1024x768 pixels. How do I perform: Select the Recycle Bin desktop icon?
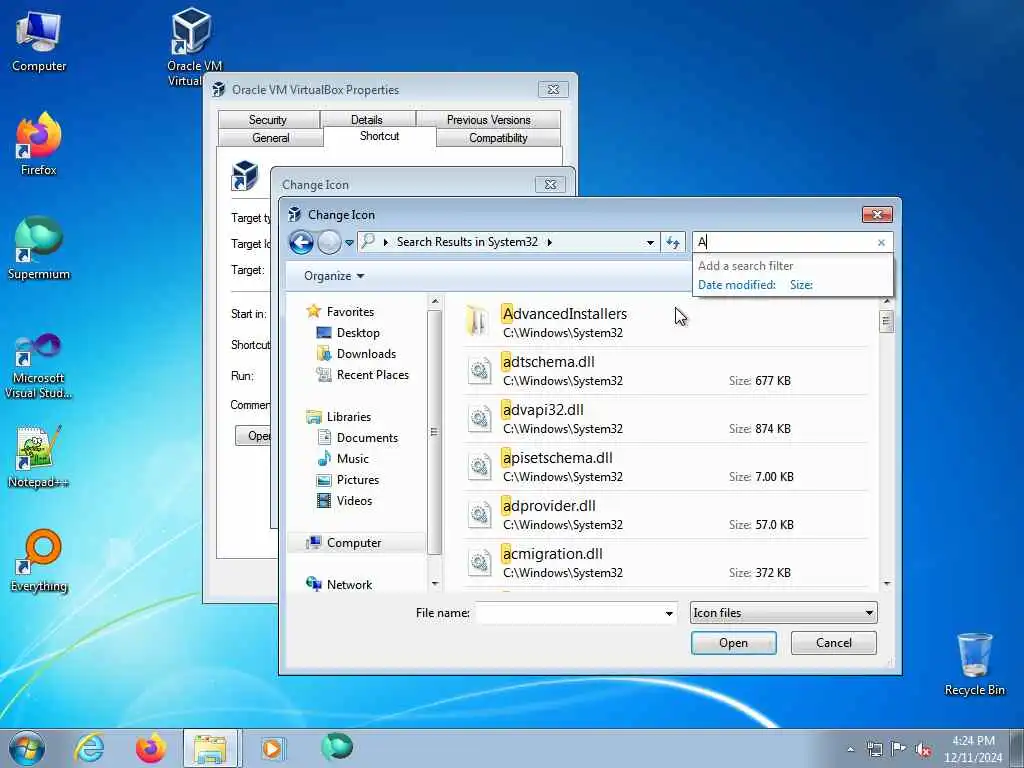[x=974, y=664]
